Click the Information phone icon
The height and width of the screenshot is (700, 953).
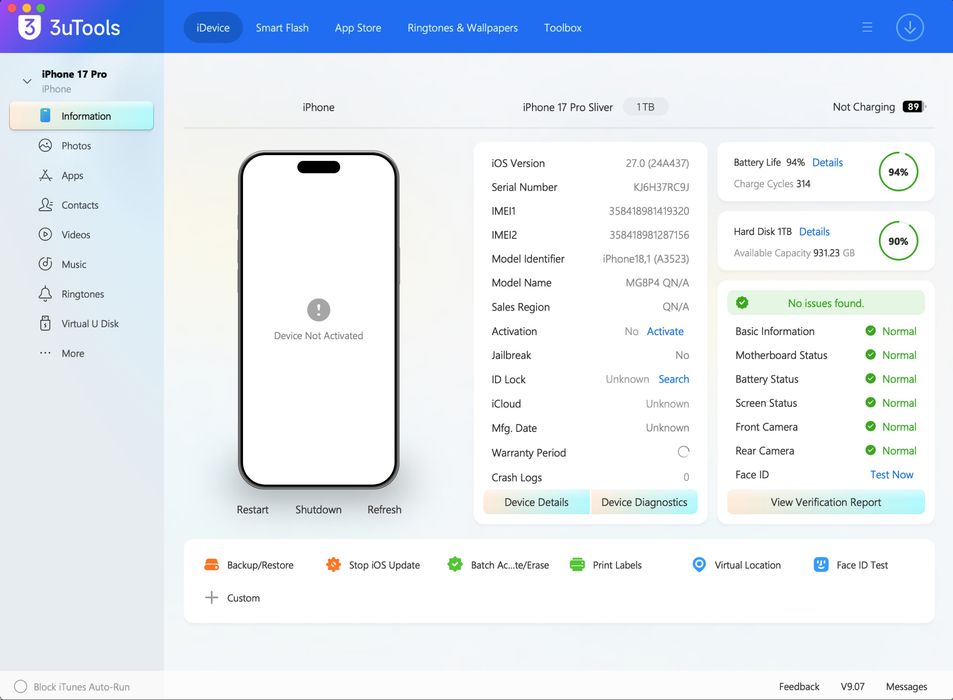pos(45,115)
